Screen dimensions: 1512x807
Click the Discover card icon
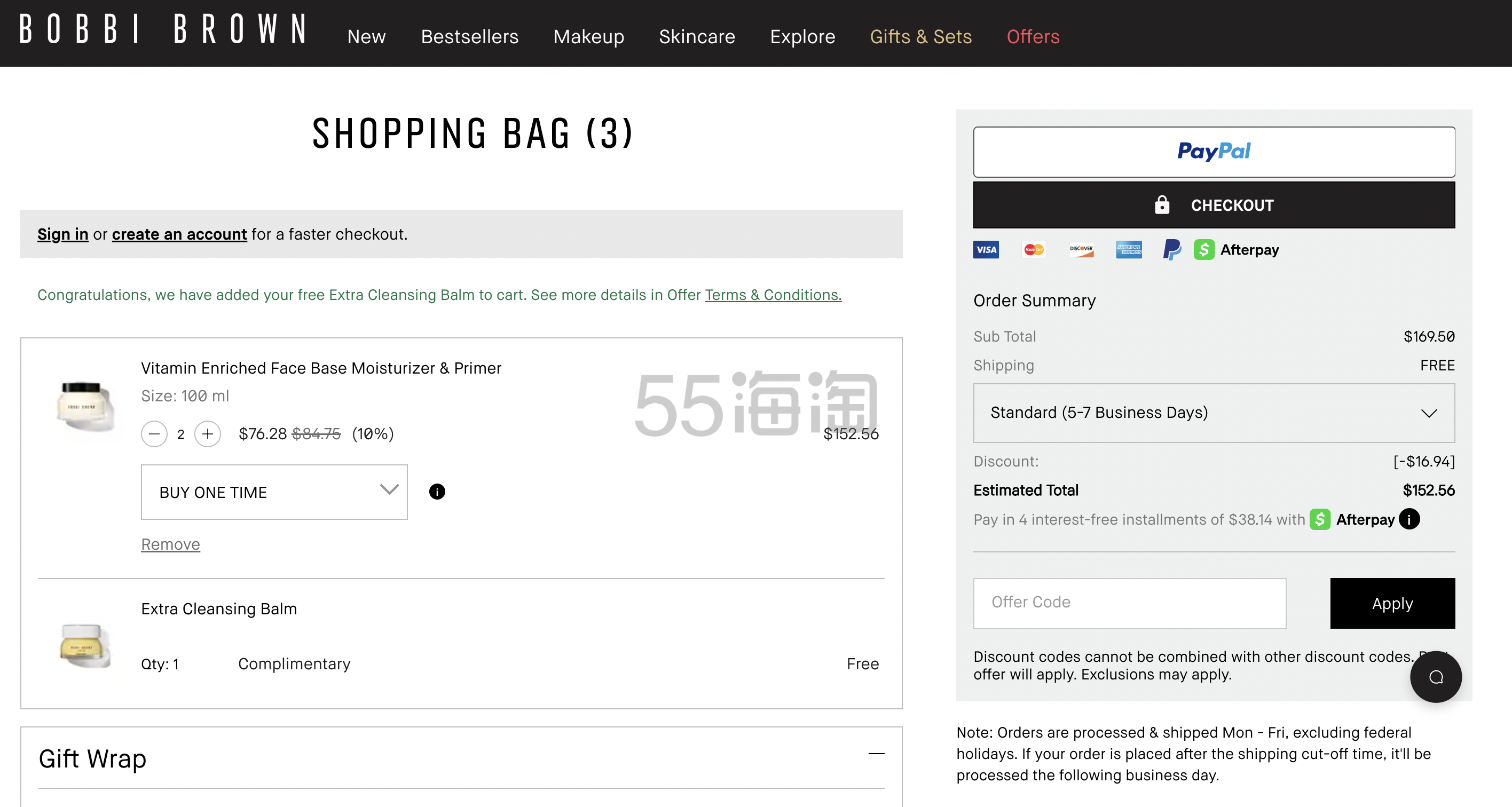pos(1081,250)
